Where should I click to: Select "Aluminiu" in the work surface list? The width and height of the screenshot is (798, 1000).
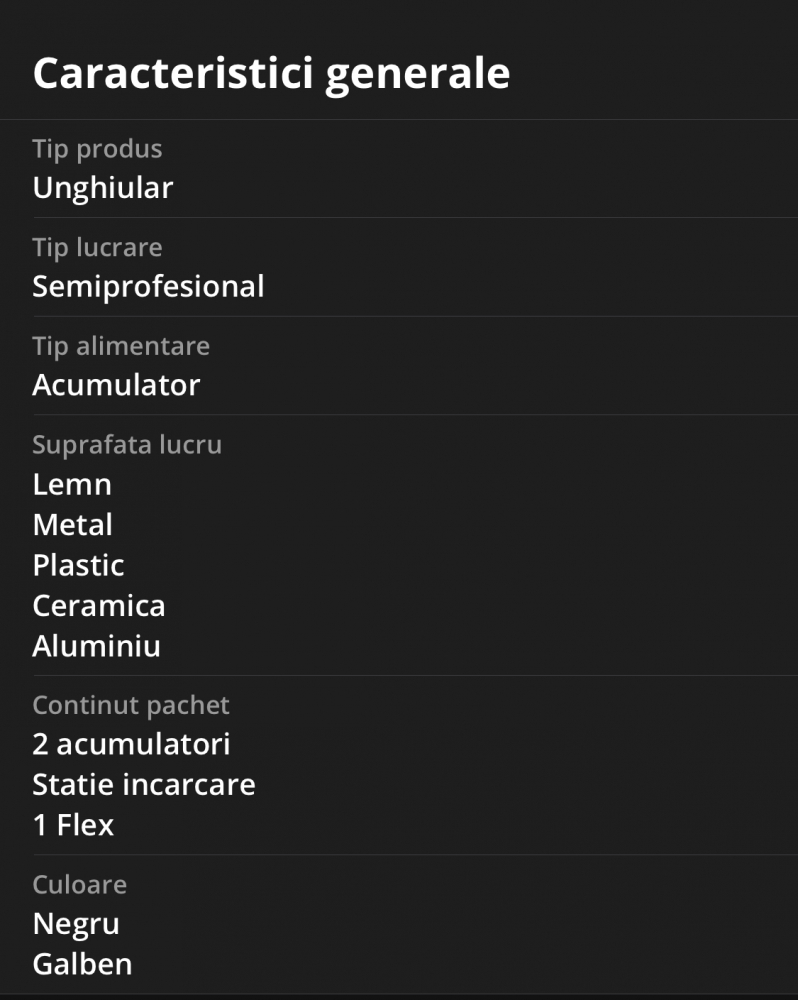pyautogui.click(x=96, y=646)
